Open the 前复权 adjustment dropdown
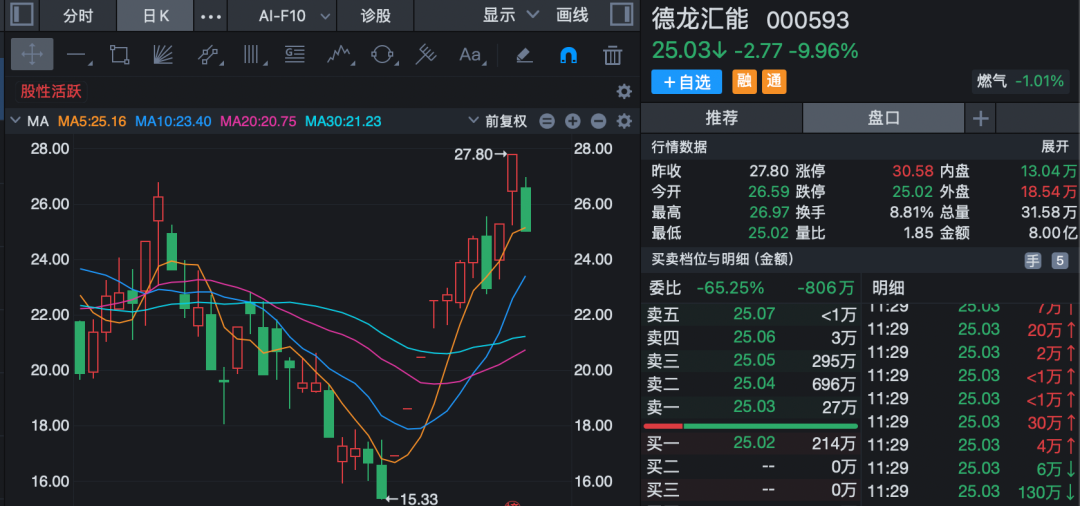The image size is (1080, 506). point(497,122)
